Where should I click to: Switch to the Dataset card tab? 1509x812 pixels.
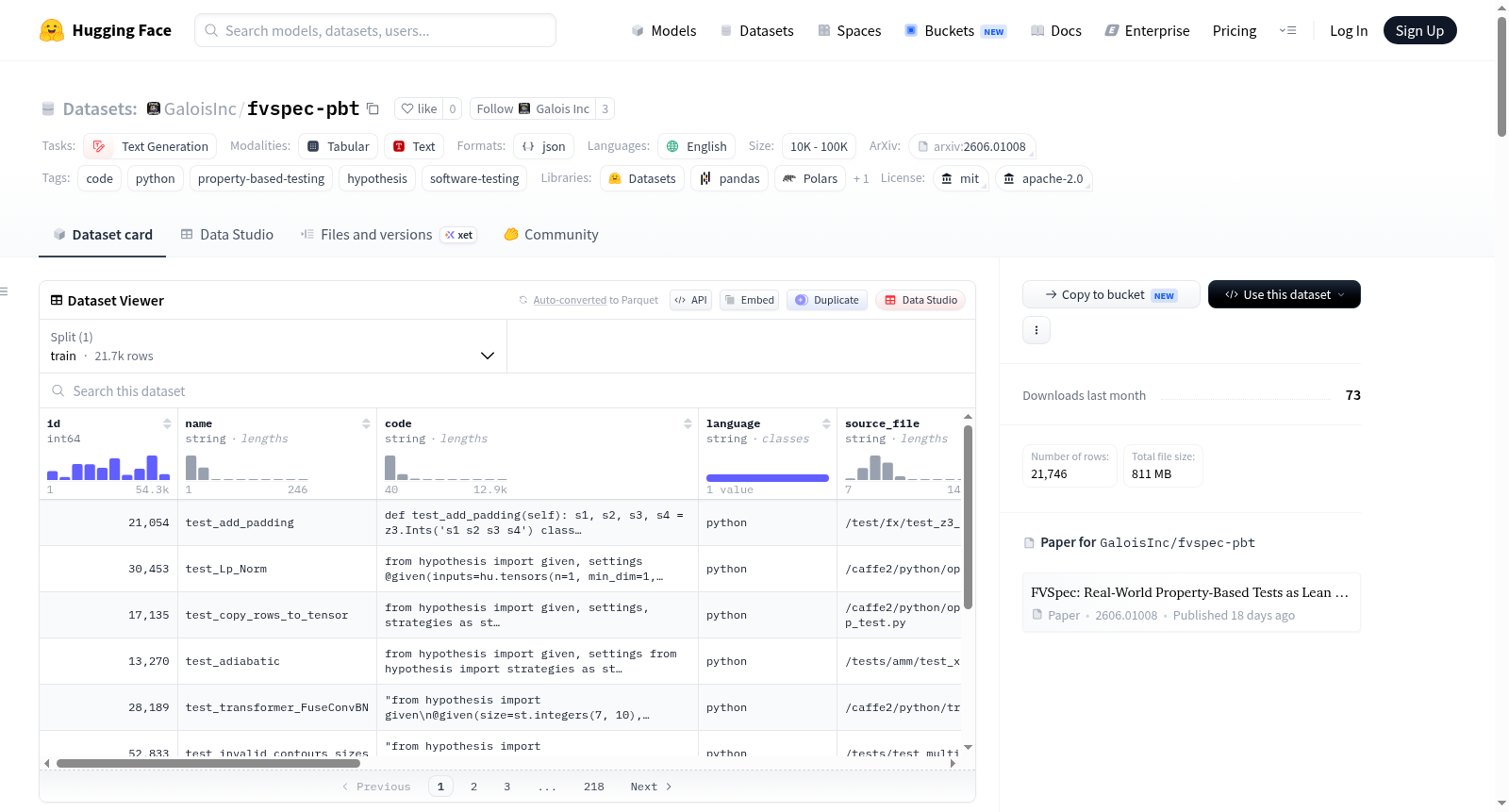click(x=103, y=234)
